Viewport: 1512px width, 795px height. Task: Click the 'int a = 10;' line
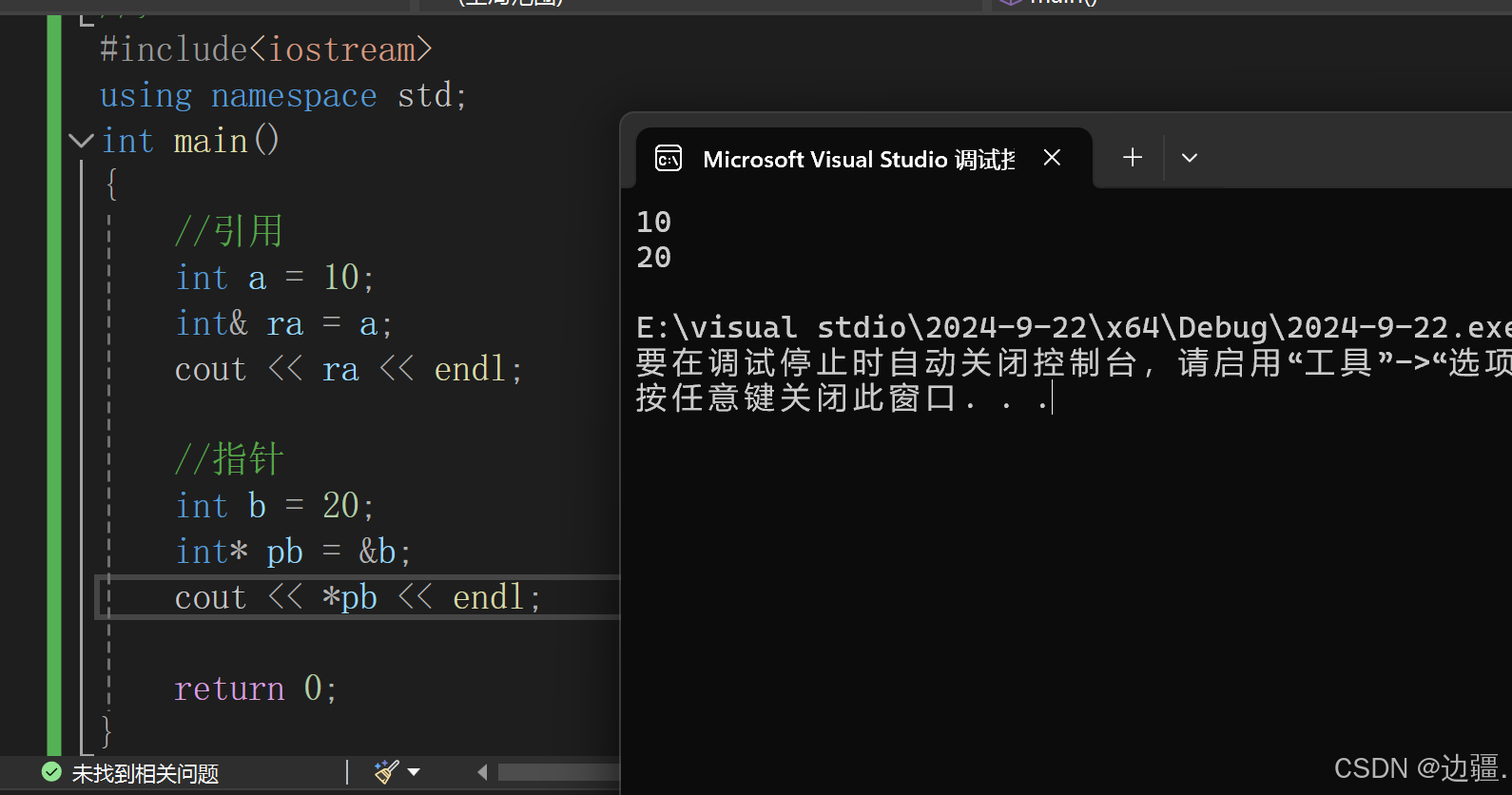click(275, 278)
